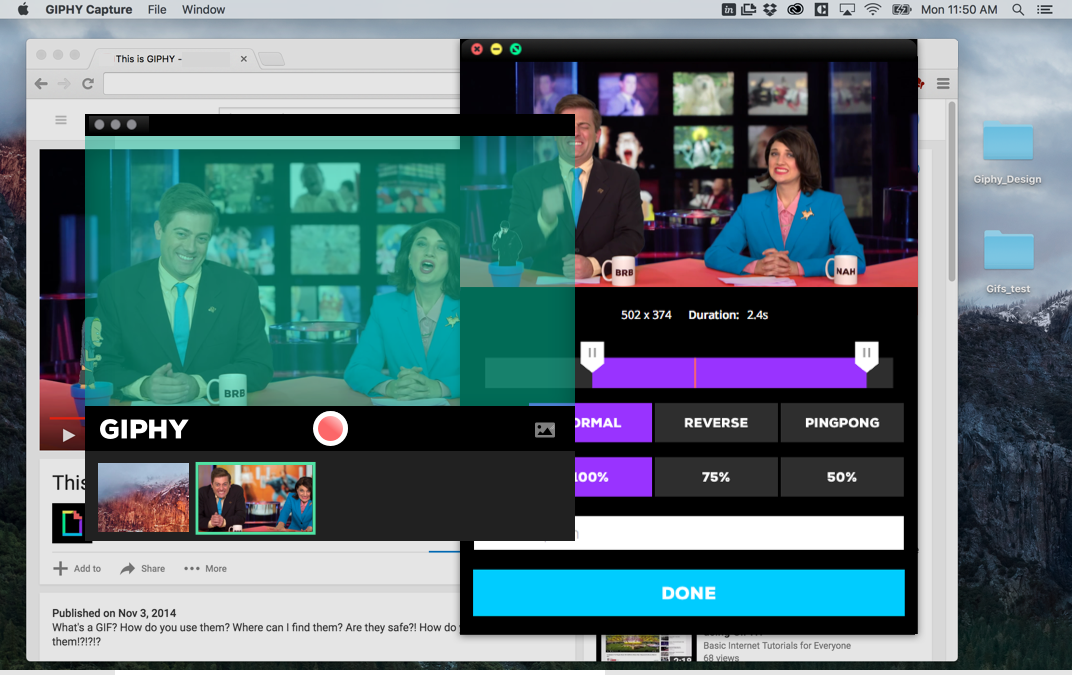This screenshot has height=675, width=1072.
Task: Open the YouTube sidebar guide menu icon
Action: point(61,120)
